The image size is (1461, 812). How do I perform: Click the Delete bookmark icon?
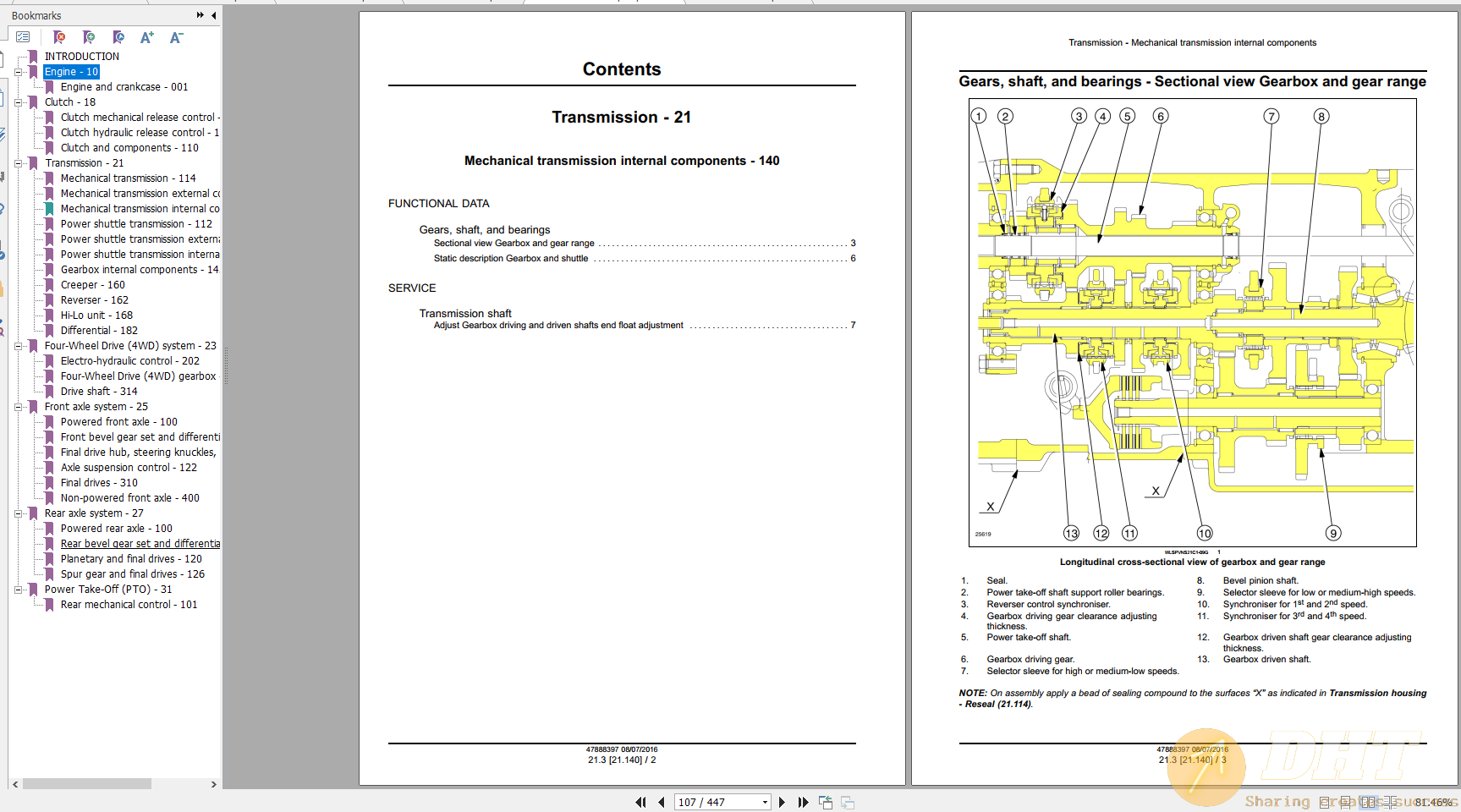59,37
